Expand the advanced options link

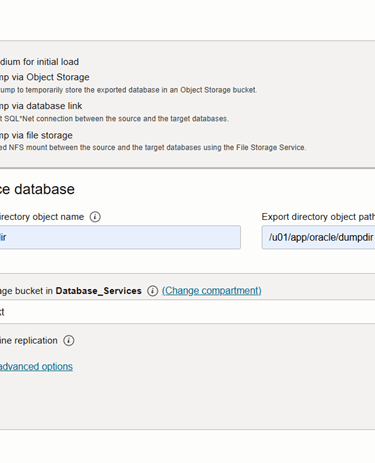36,367
